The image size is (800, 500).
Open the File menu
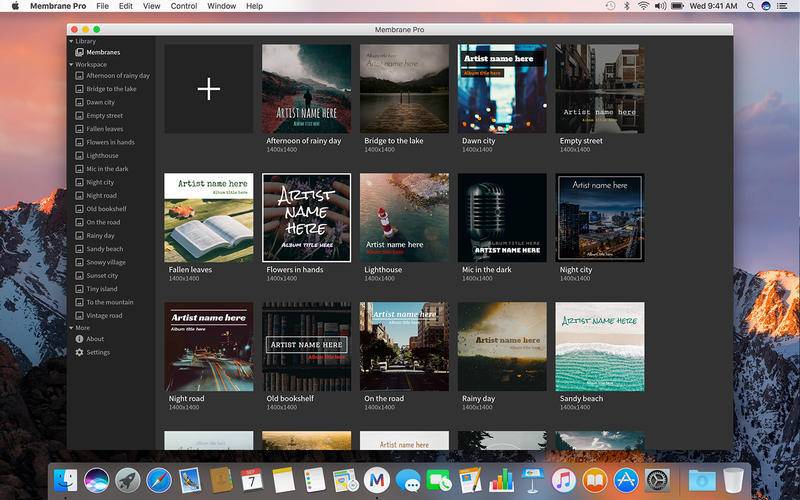(102, 6)
